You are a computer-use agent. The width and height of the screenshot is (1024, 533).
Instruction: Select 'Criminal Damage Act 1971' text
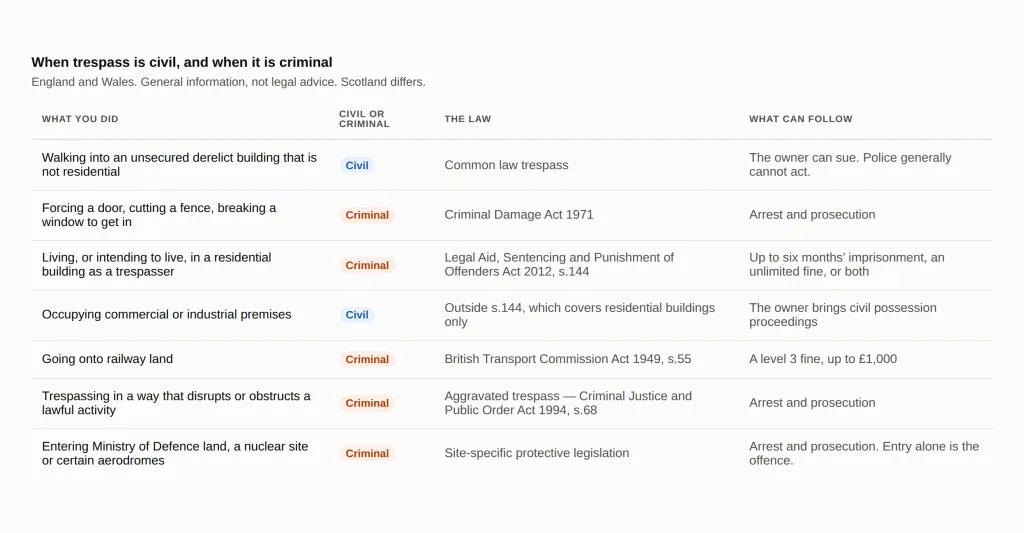pos(519,215)
